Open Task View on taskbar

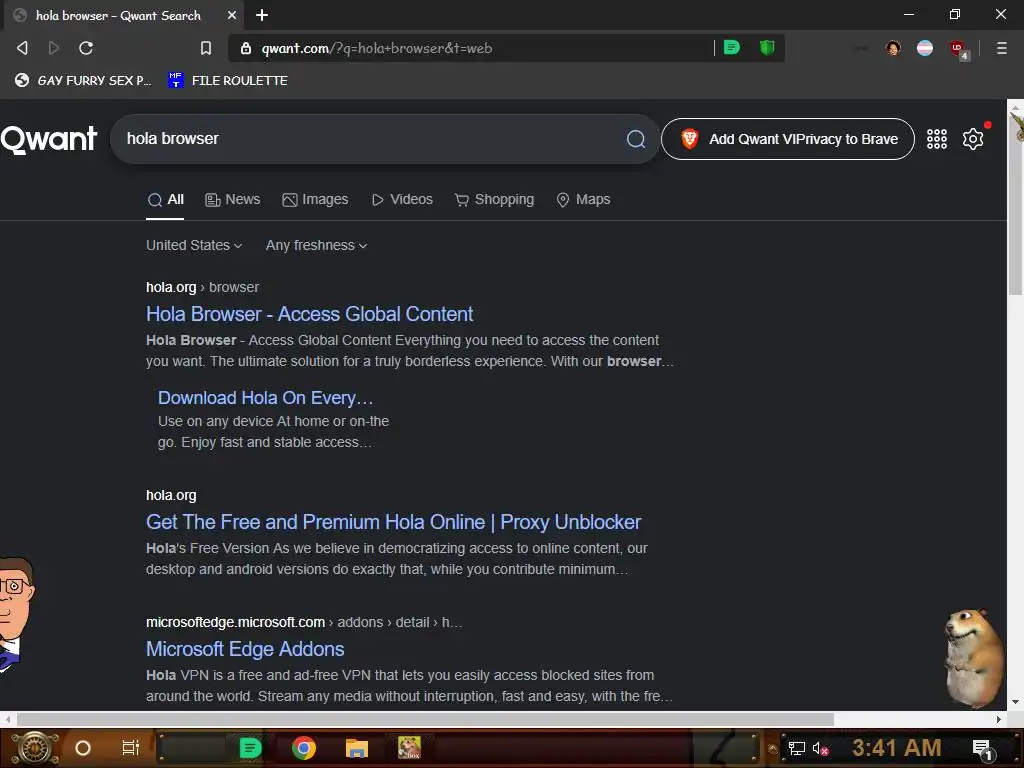coord(131,748)
